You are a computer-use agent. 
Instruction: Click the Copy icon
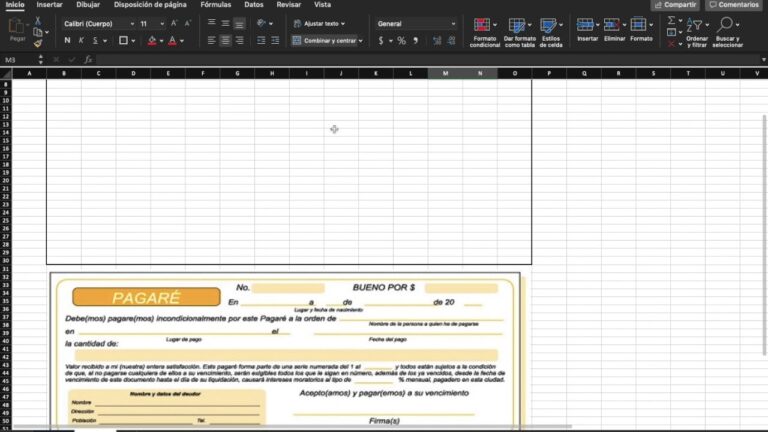pos(38,32)
